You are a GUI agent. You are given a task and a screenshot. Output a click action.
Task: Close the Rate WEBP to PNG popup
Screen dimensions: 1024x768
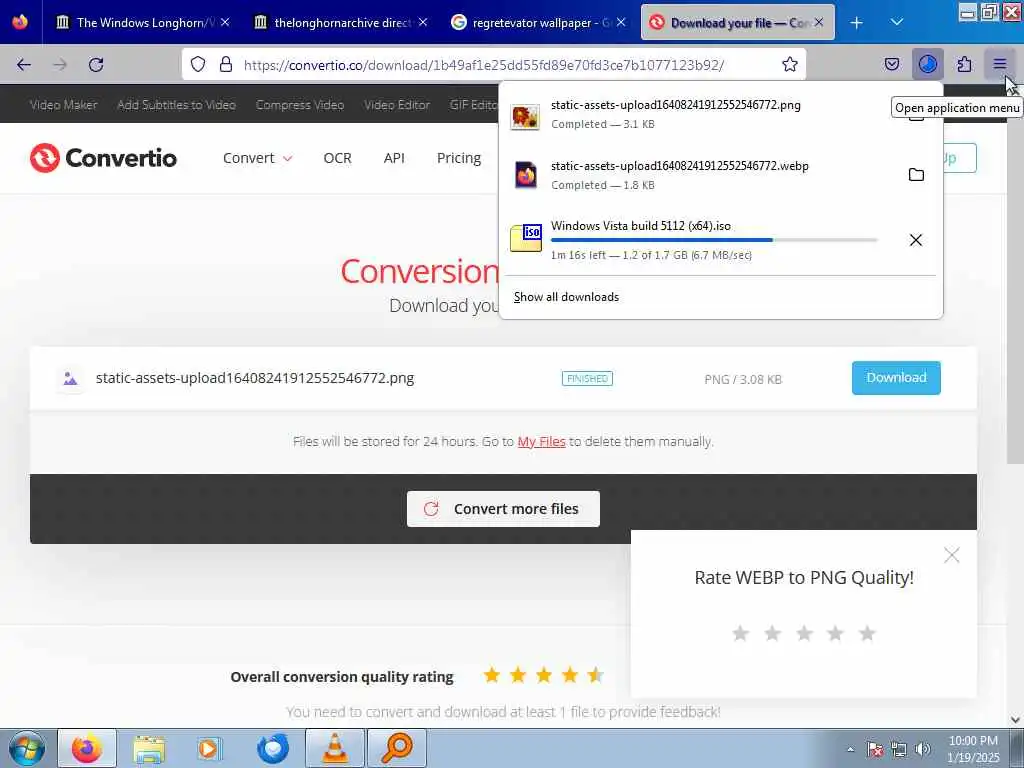point(952,555)
